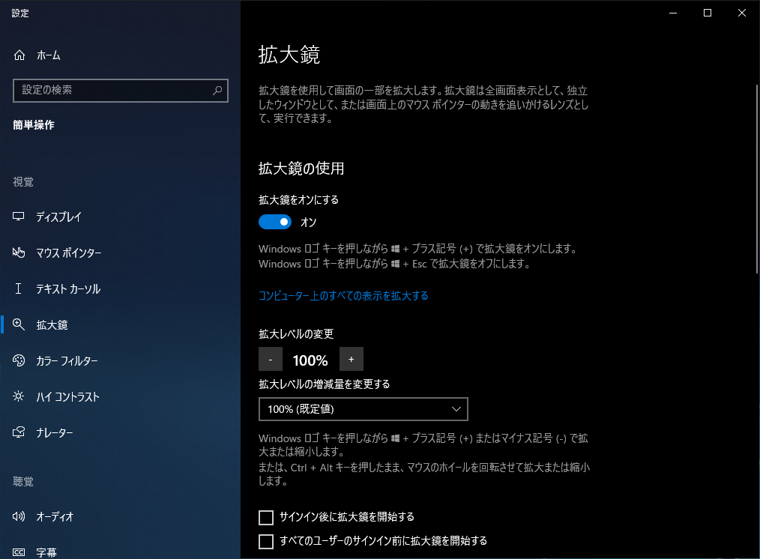The image size is (760, 559).
Task: Open コンピューター上のすべての表示を拡大する link
Action: click(343, 296)
